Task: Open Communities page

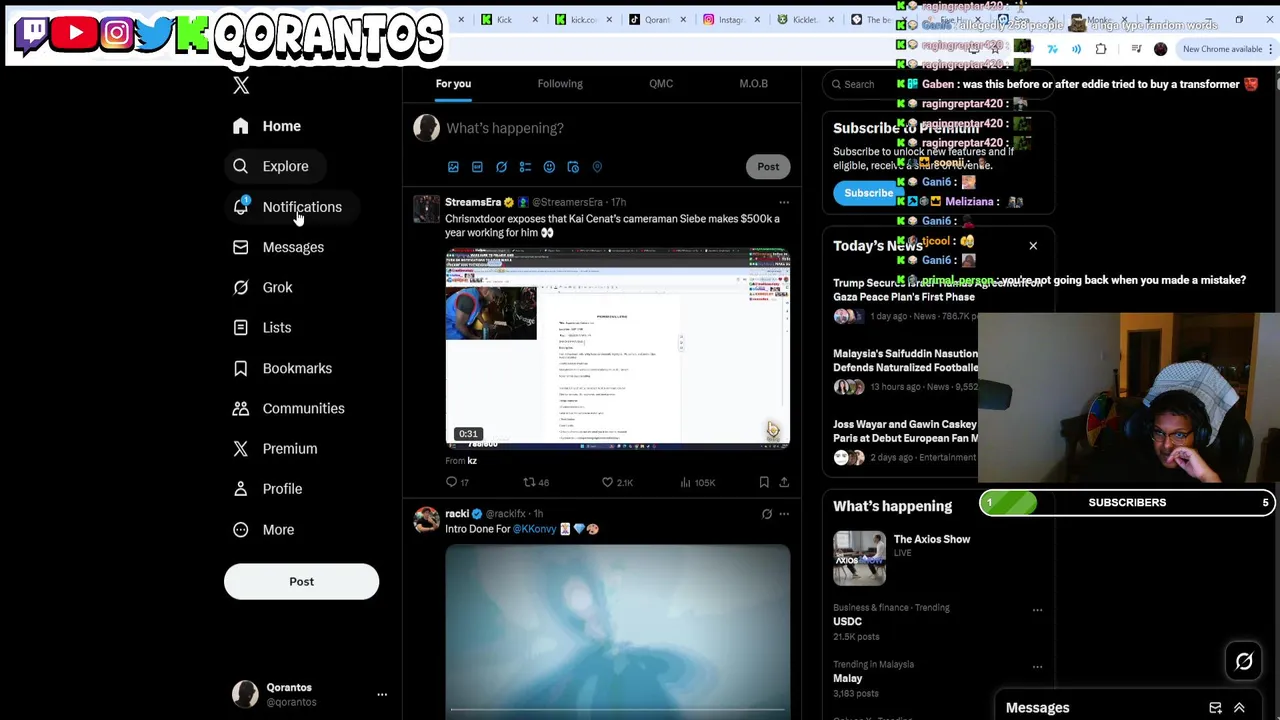Action: click(288, 408)
